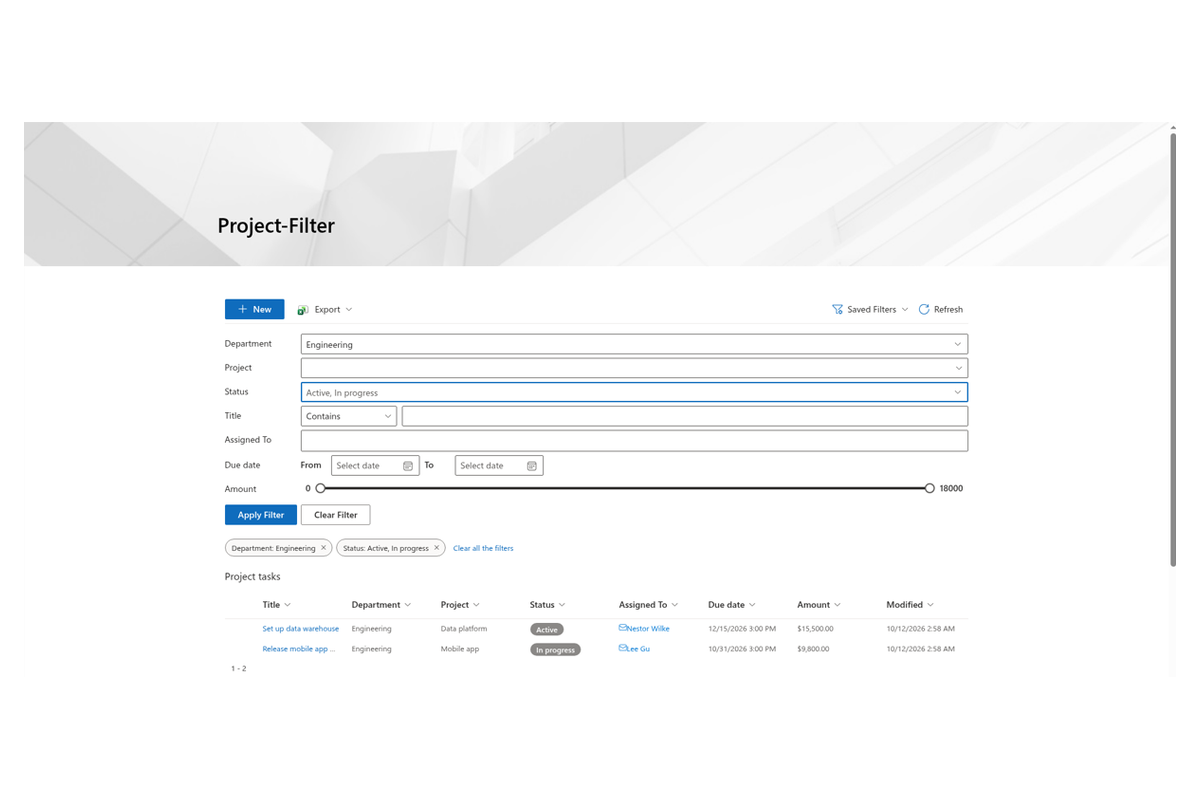Click the New button
This screenshot has height=800, width=1200.
(x=254, y=309)
